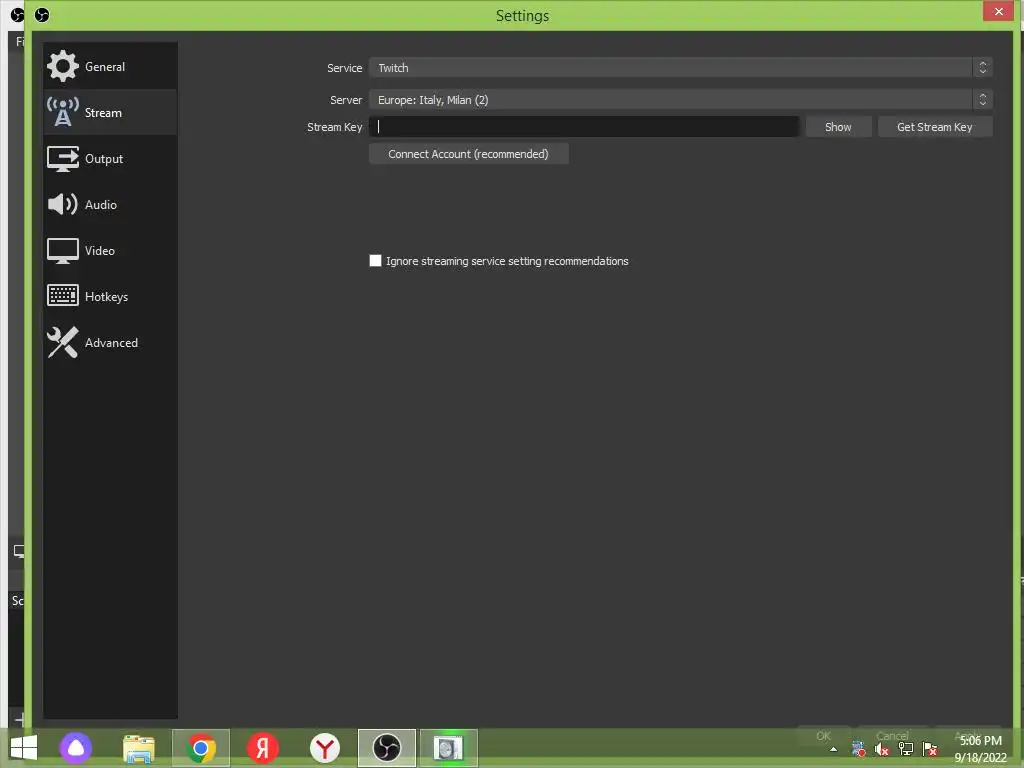Open the Windows Start menu
This screenshot has width=1024, height=768.
coord(24,747)
